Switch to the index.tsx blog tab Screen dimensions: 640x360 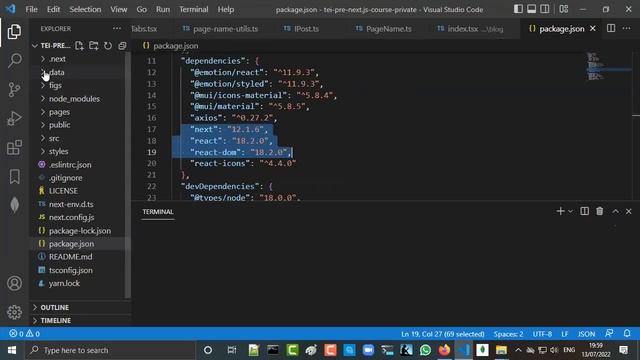pos(470,29)
